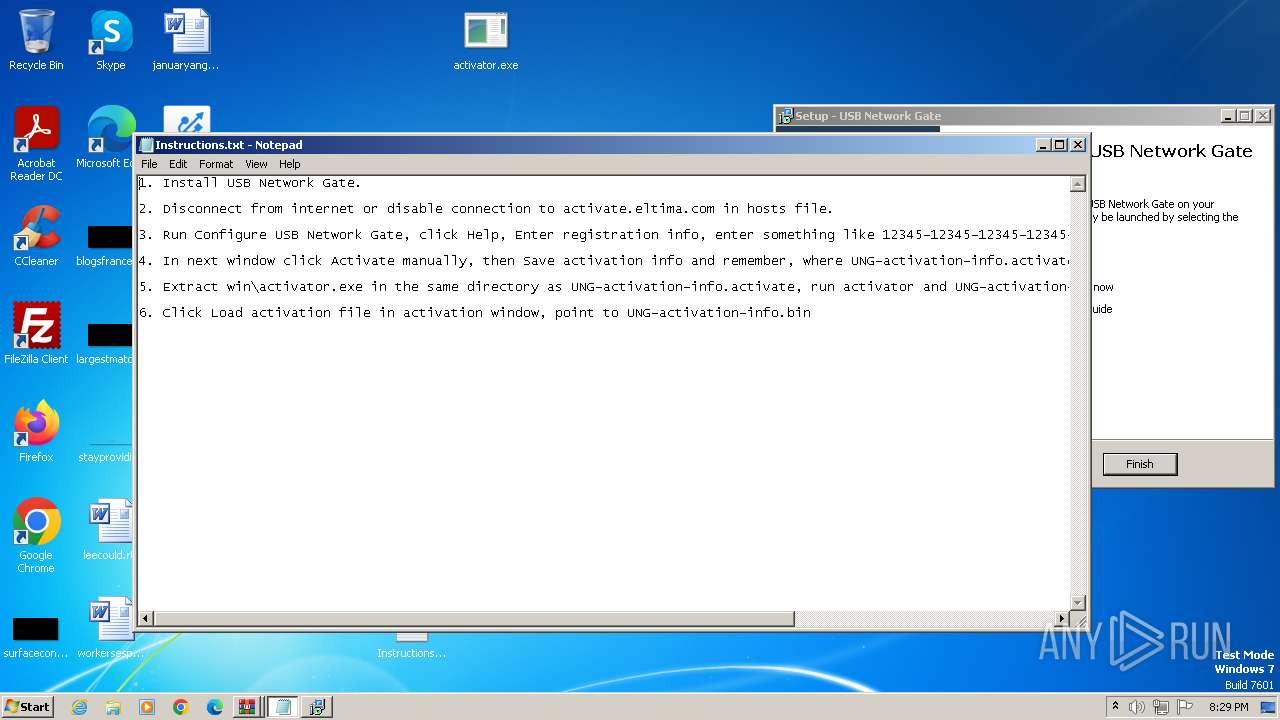Click Notepad horizontal scrollbar left arrow

tap(146, 619)
